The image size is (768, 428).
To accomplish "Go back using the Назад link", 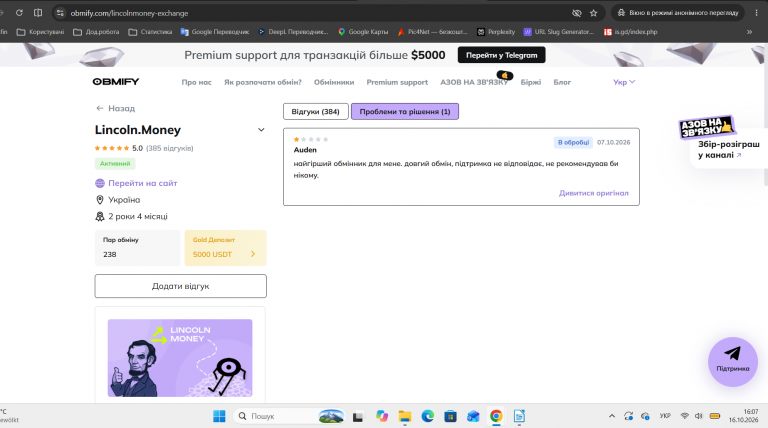I will pos(116,108).
